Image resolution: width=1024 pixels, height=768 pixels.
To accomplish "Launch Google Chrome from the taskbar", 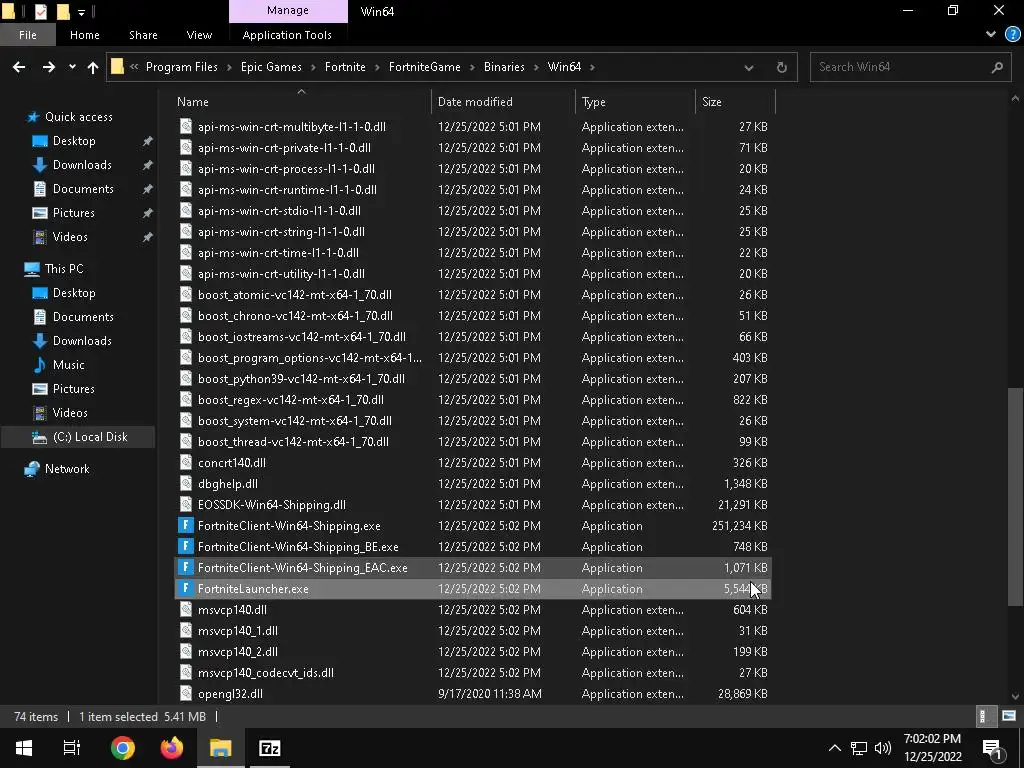I will coord(122,748).
